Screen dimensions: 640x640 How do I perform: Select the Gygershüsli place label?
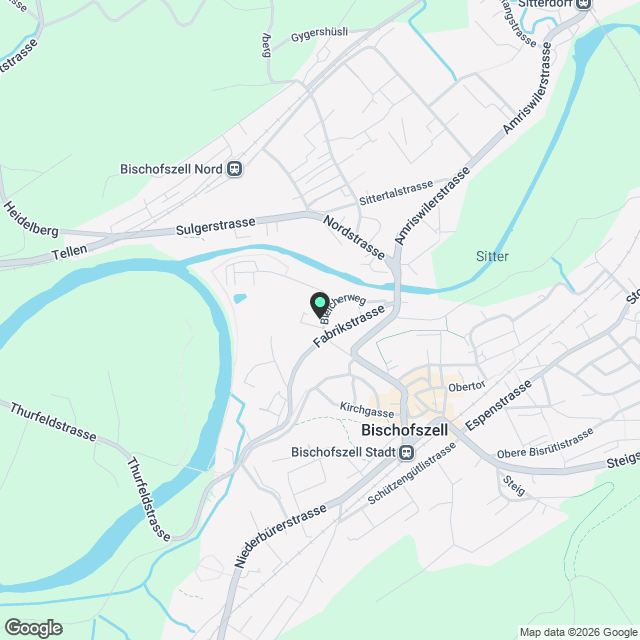coord(319,34)
